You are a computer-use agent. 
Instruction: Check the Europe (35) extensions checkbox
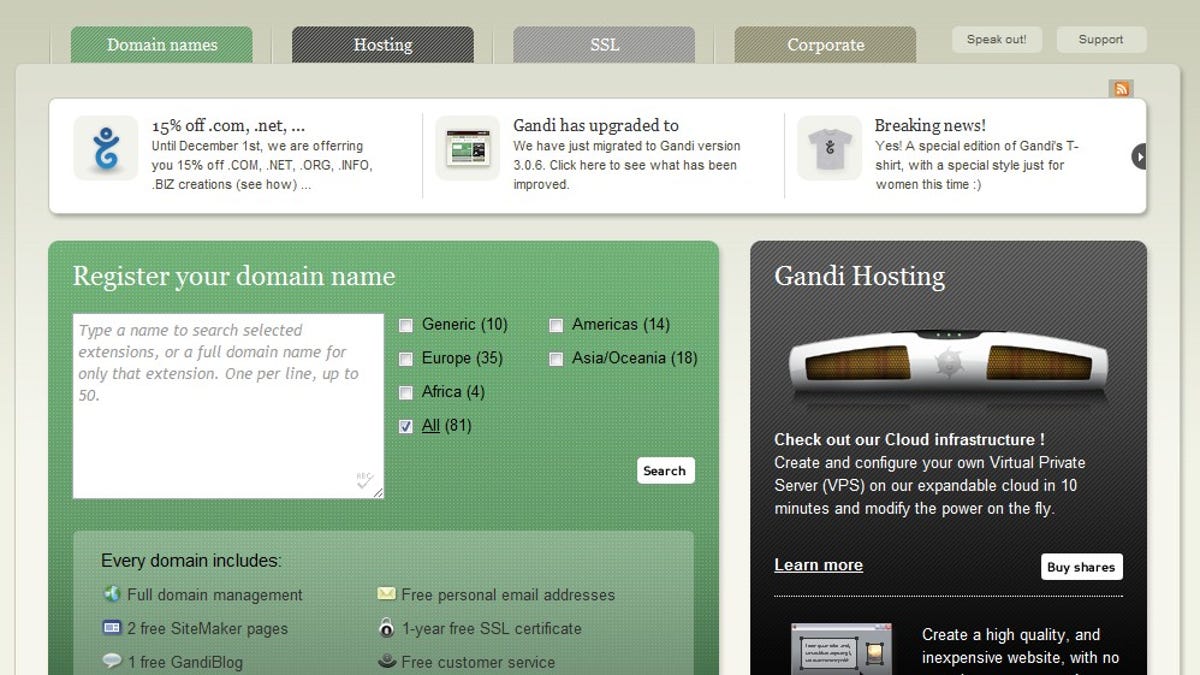406,359
